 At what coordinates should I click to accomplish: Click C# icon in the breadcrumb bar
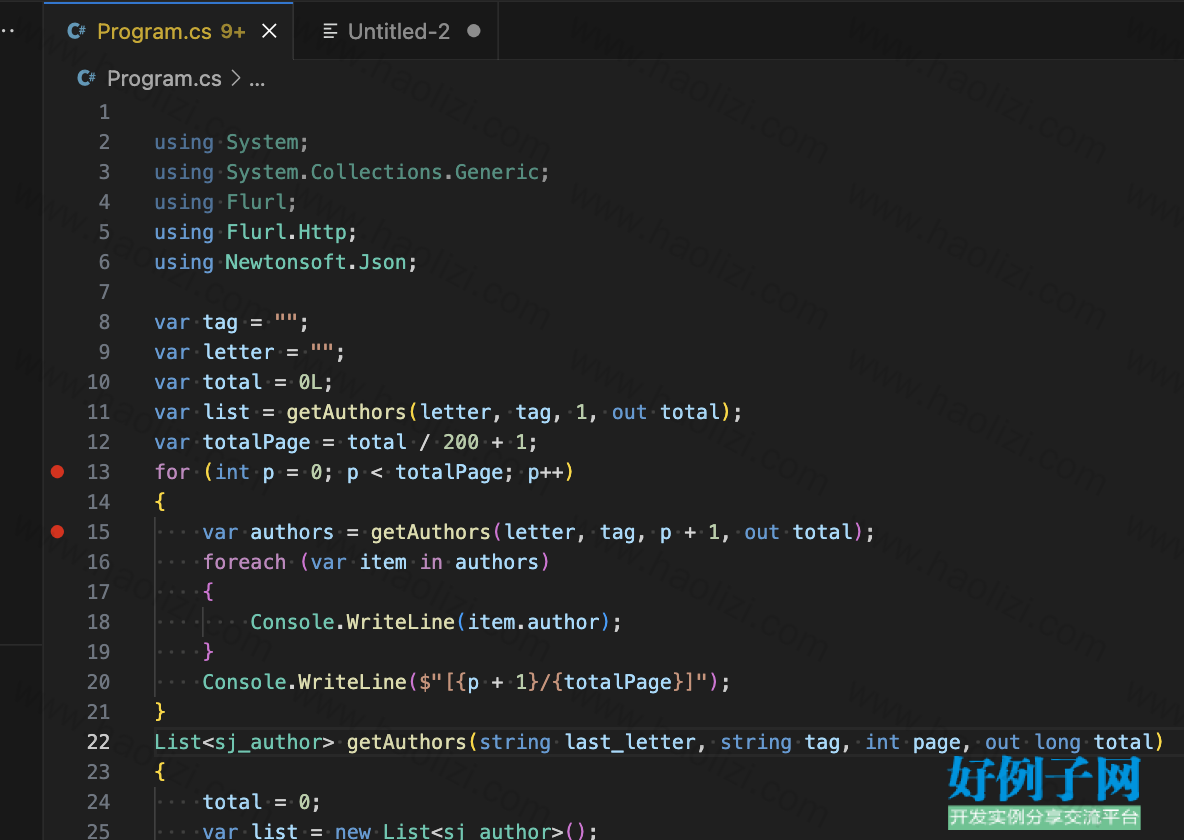click(86, 78)
